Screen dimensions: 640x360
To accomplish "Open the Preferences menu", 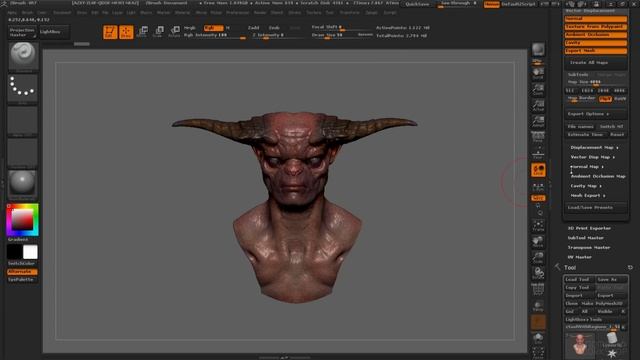I will click(238, 13).
